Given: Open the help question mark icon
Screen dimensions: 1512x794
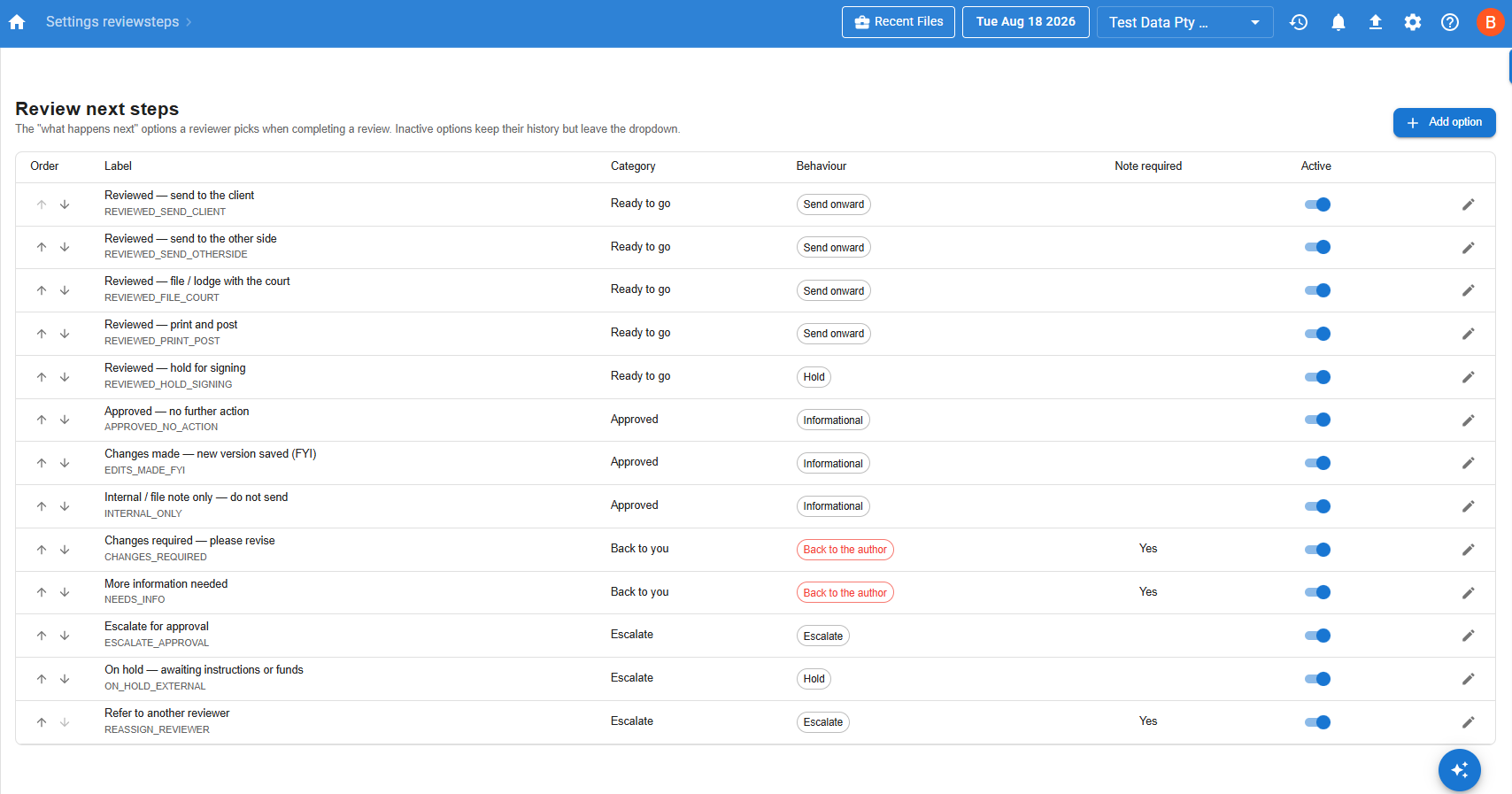Looking at the screenshot, I should (x=1450, y=22).
